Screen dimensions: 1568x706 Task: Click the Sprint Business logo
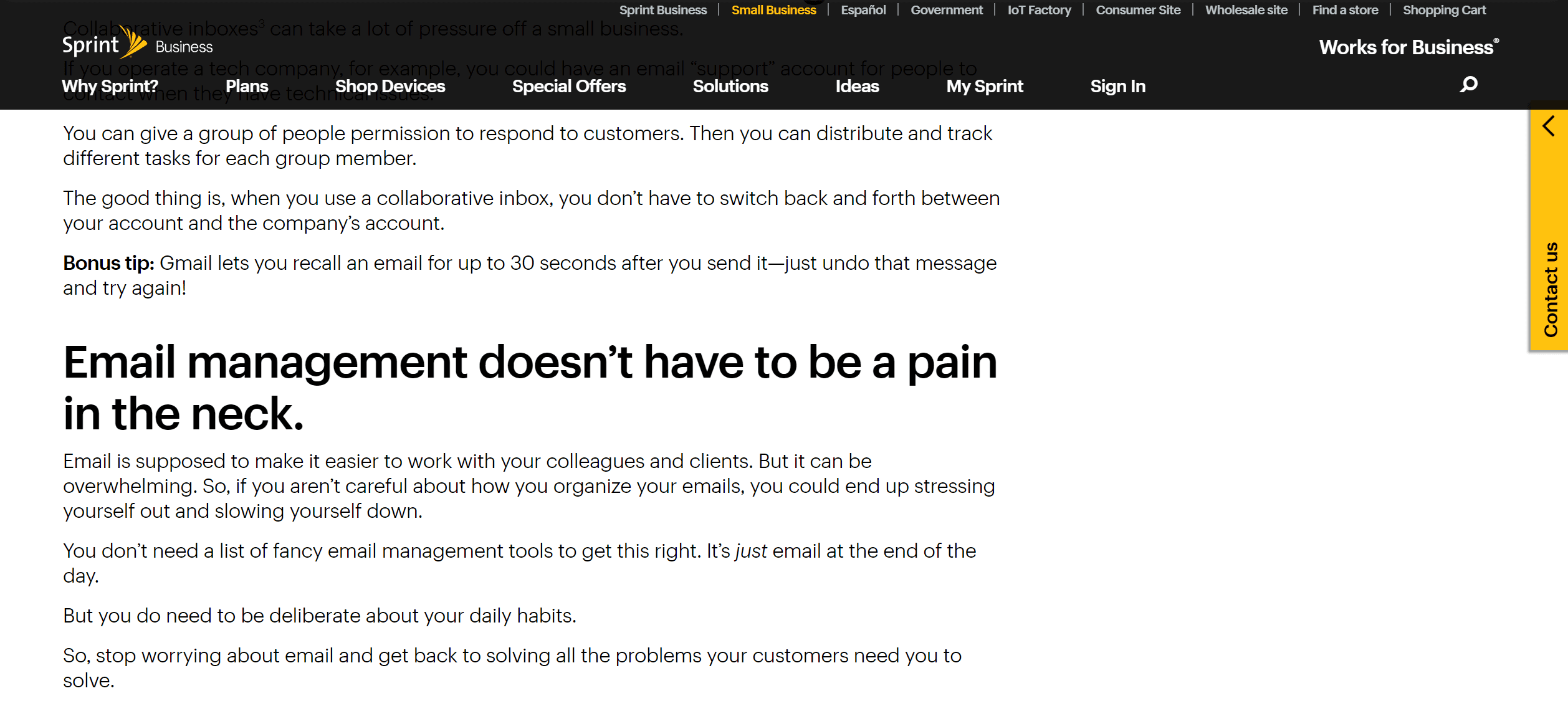click(137, 44)
